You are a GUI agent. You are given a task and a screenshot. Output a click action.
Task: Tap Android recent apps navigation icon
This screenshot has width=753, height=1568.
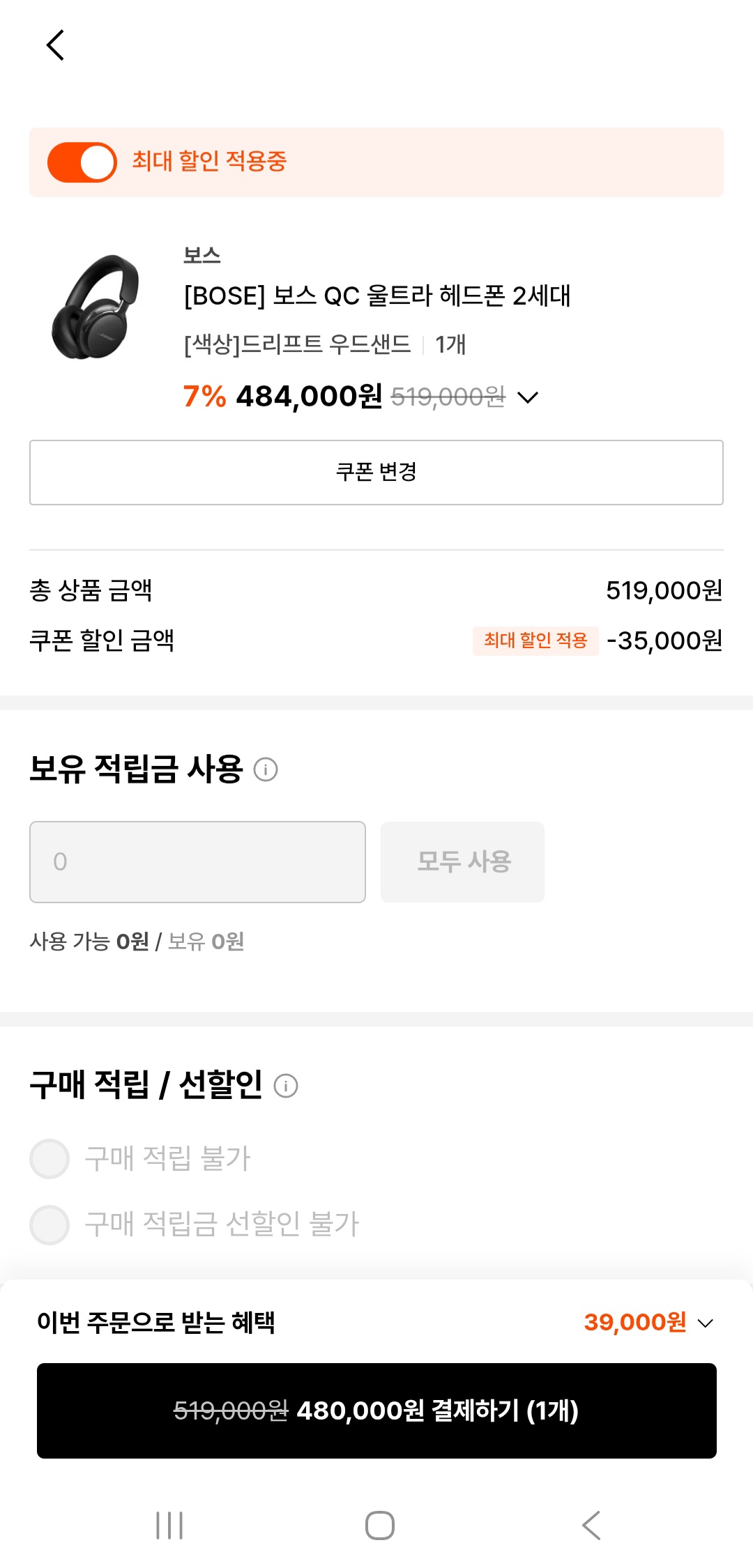[169, 1525]
